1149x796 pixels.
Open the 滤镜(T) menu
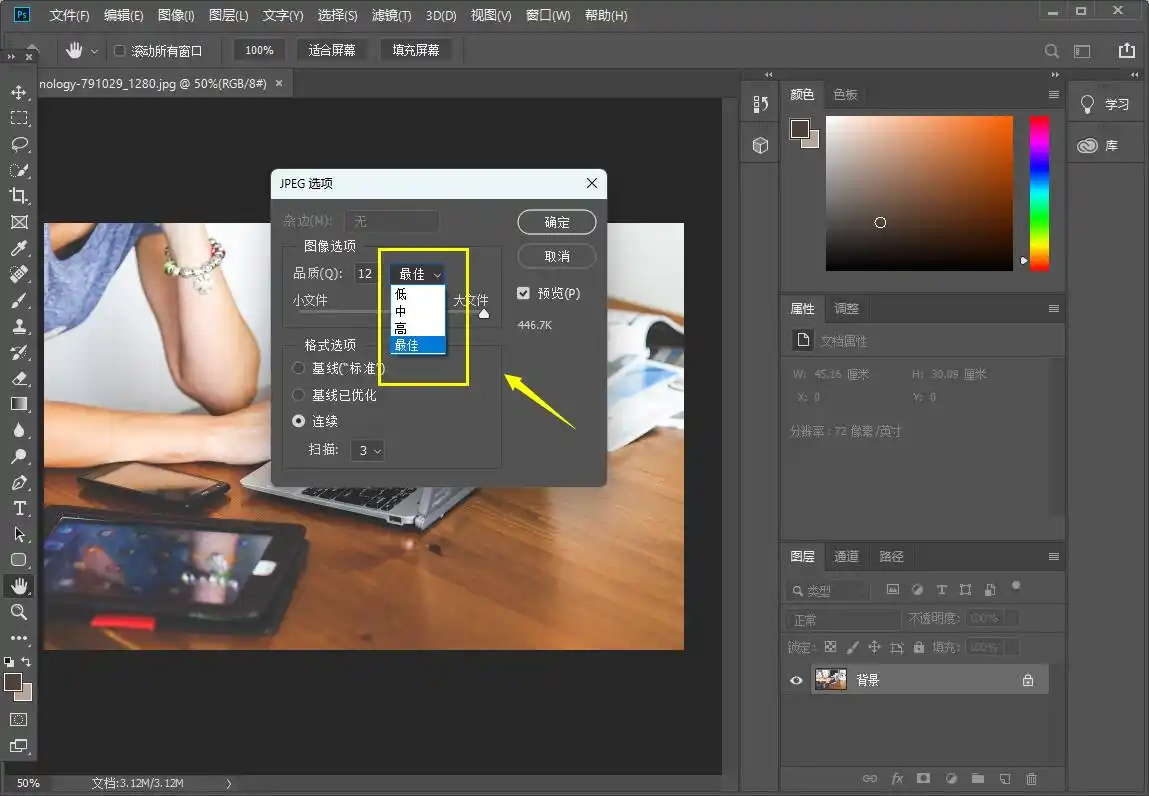click(391, 16)
